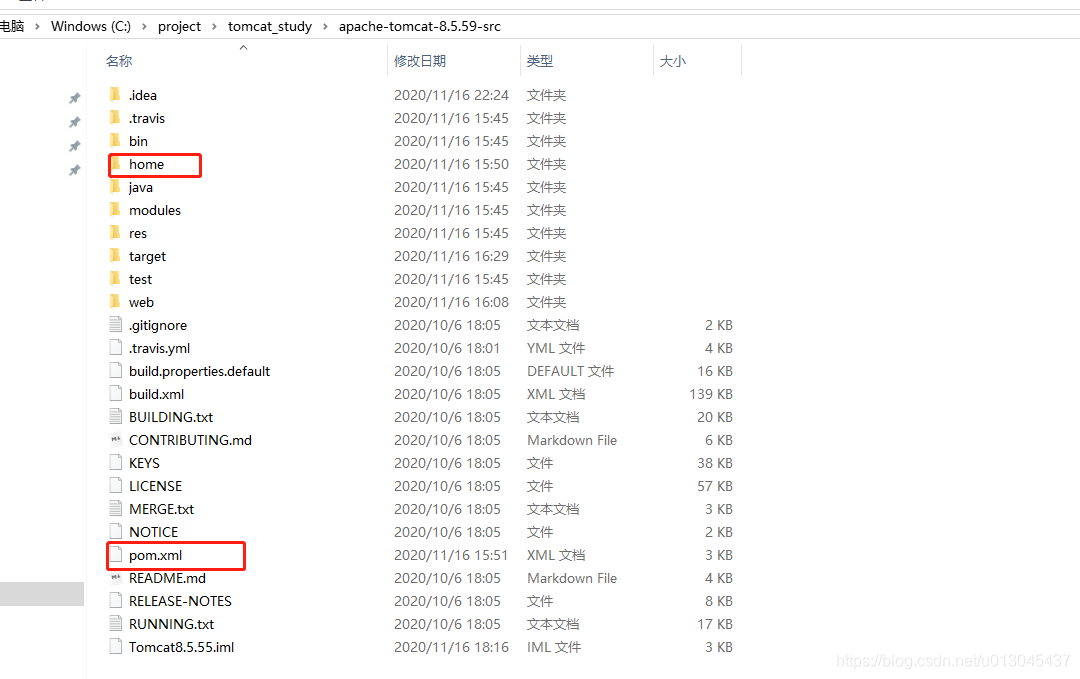Sort by the 名称 column header

point(119,61)
